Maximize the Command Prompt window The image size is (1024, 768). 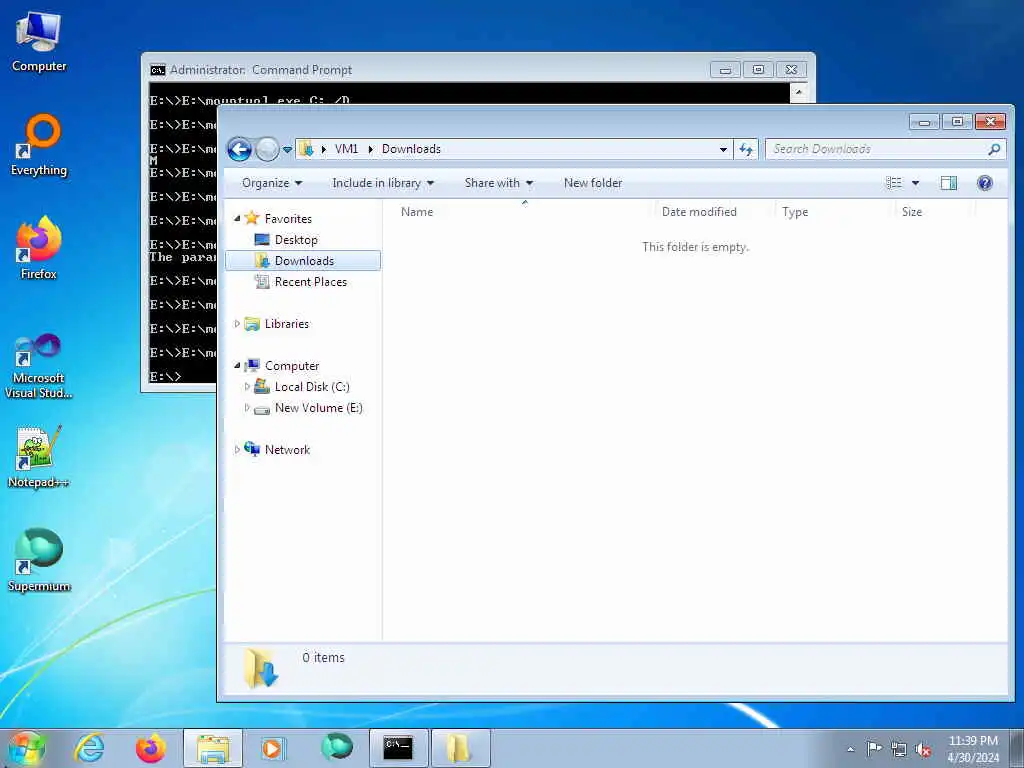pyautogui.click(x=758, y=69)
